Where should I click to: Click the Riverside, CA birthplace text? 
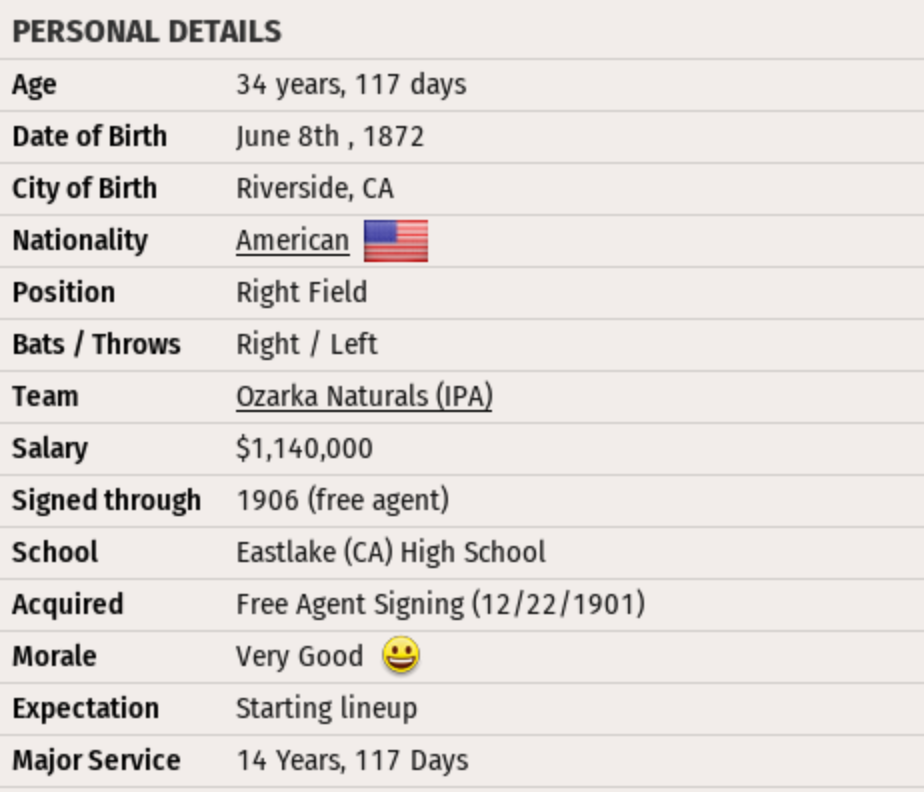pos(315,189)
